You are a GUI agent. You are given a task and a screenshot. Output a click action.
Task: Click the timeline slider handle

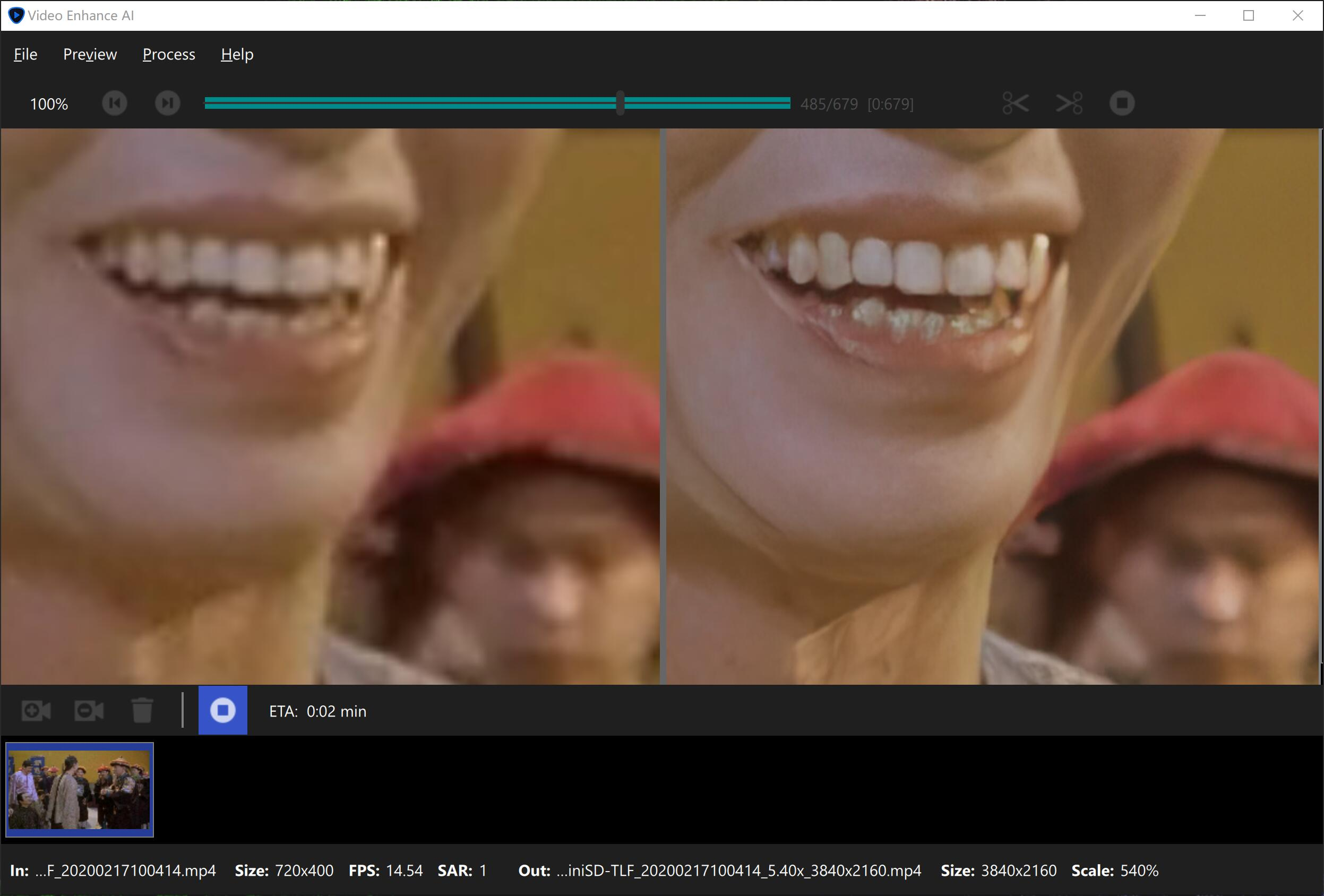click(x=620, y=103)
